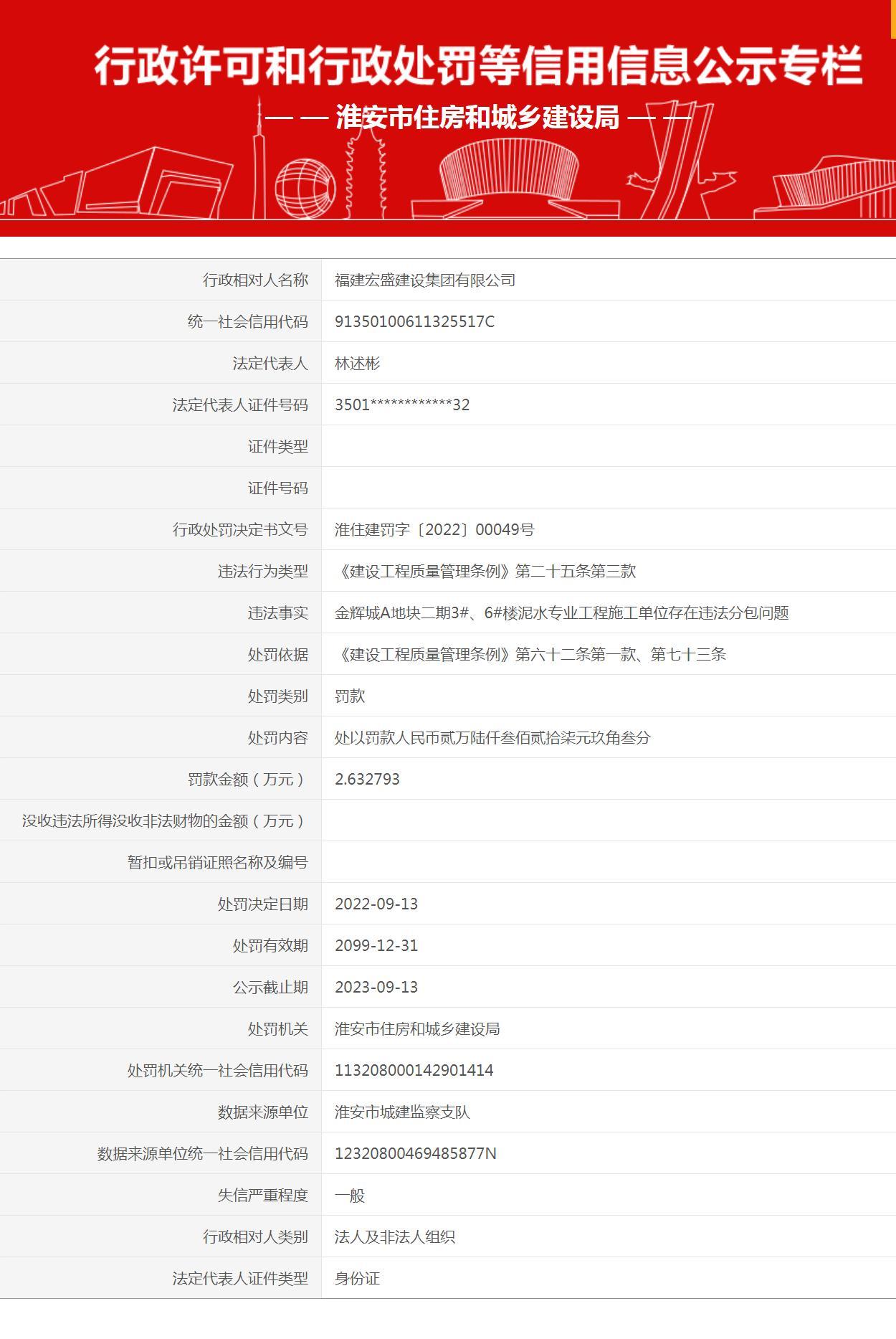Image resolution: width=896 pixels, height=1339 pixels.
Task: Click the decision date 2022-09-13
Action: [376, 904]
